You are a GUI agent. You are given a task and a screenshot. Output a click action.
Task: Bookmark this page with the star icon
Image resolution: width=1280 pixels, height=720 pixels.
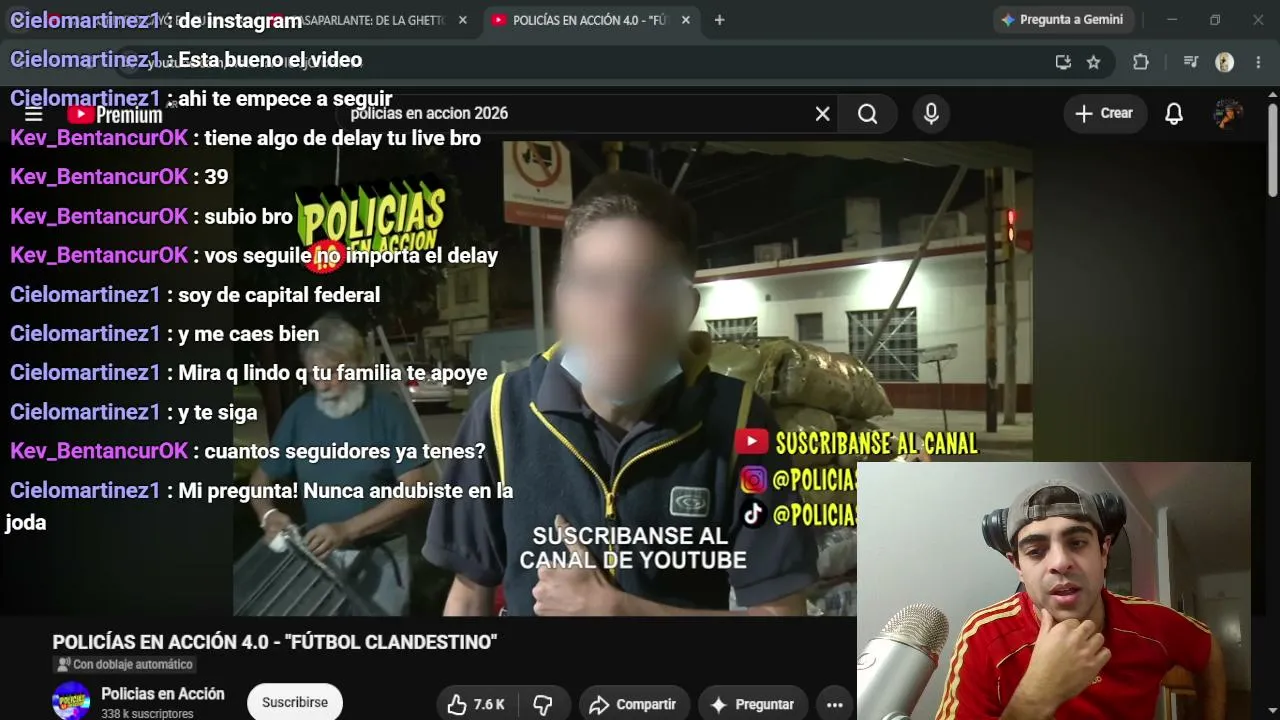[1094, 62]
